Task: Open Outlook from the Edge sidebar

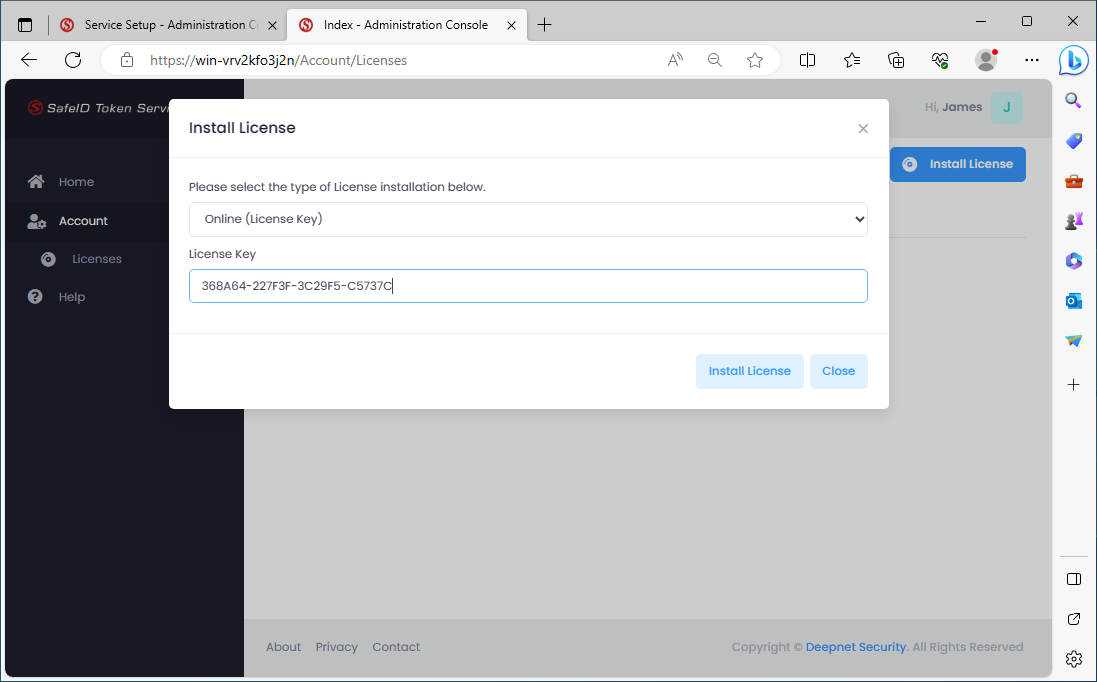Action: (1074, 301)
